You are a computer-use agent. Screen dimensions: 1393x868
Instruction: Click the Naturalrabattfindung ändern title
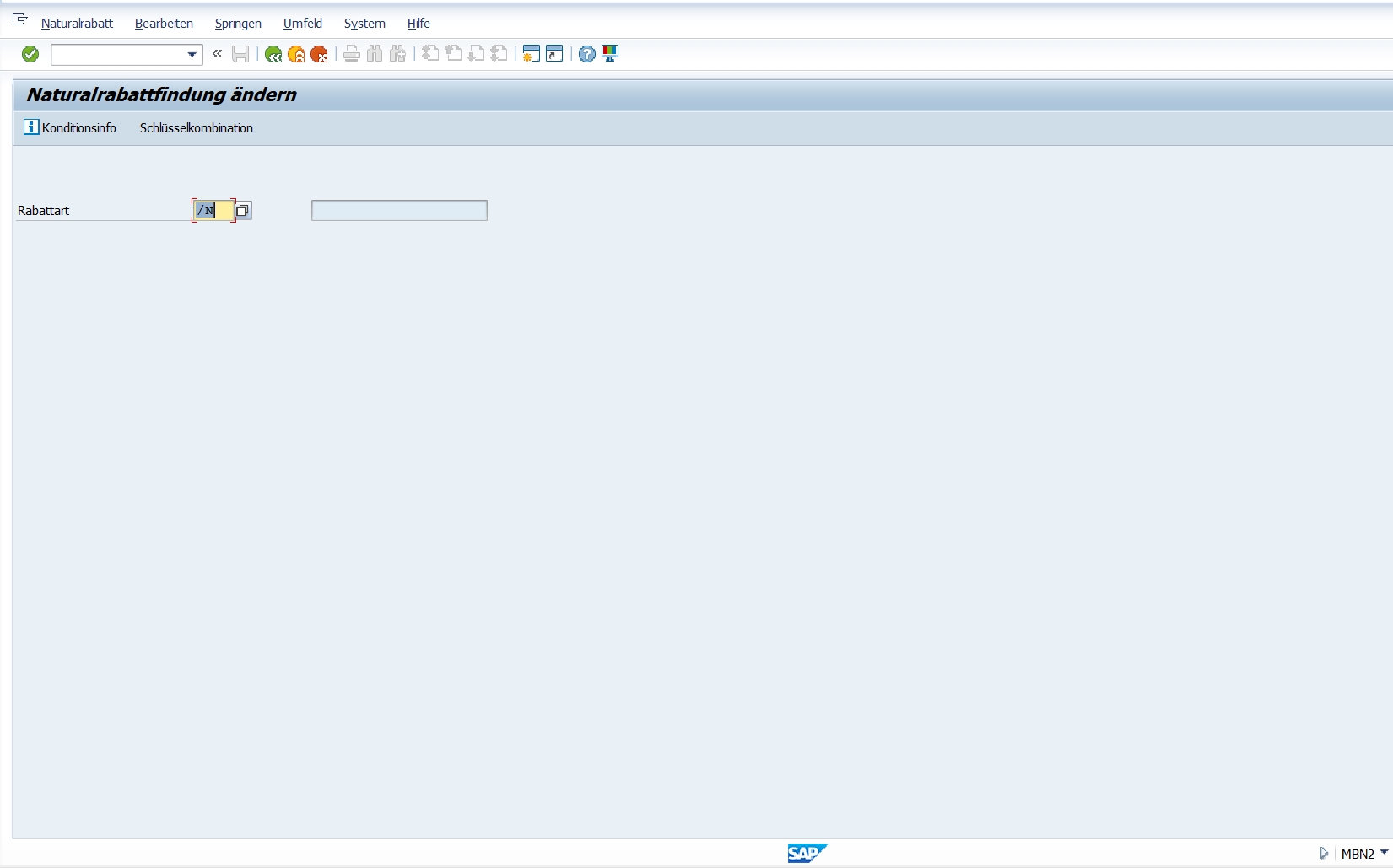(x=161, y=94)
